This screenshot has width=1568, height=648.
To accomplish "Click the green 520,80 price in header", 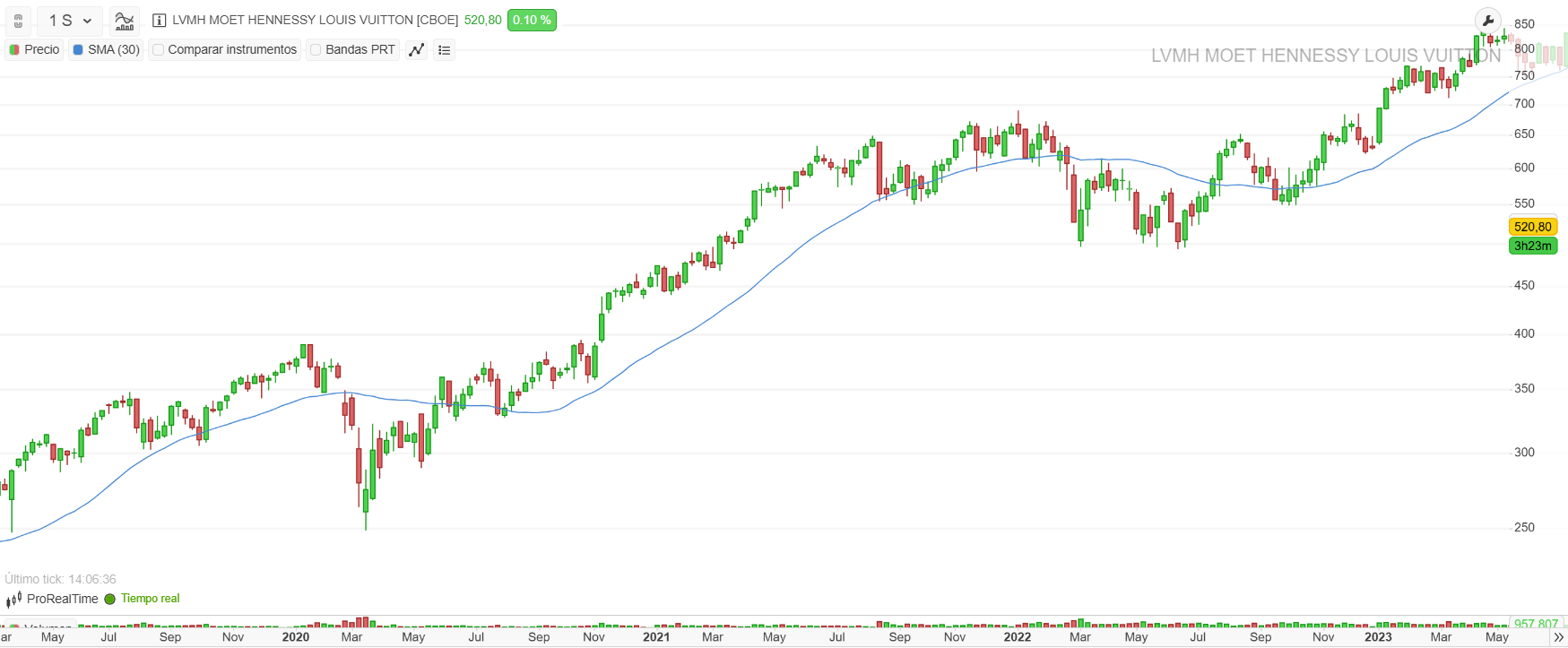I will coord(482,20).
